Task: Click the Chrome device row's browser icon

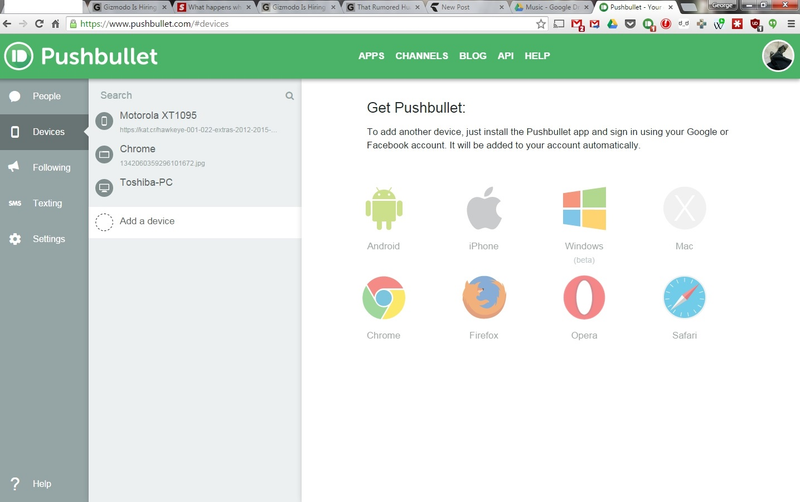Action: pyautogui.click(x=104, y=155)
